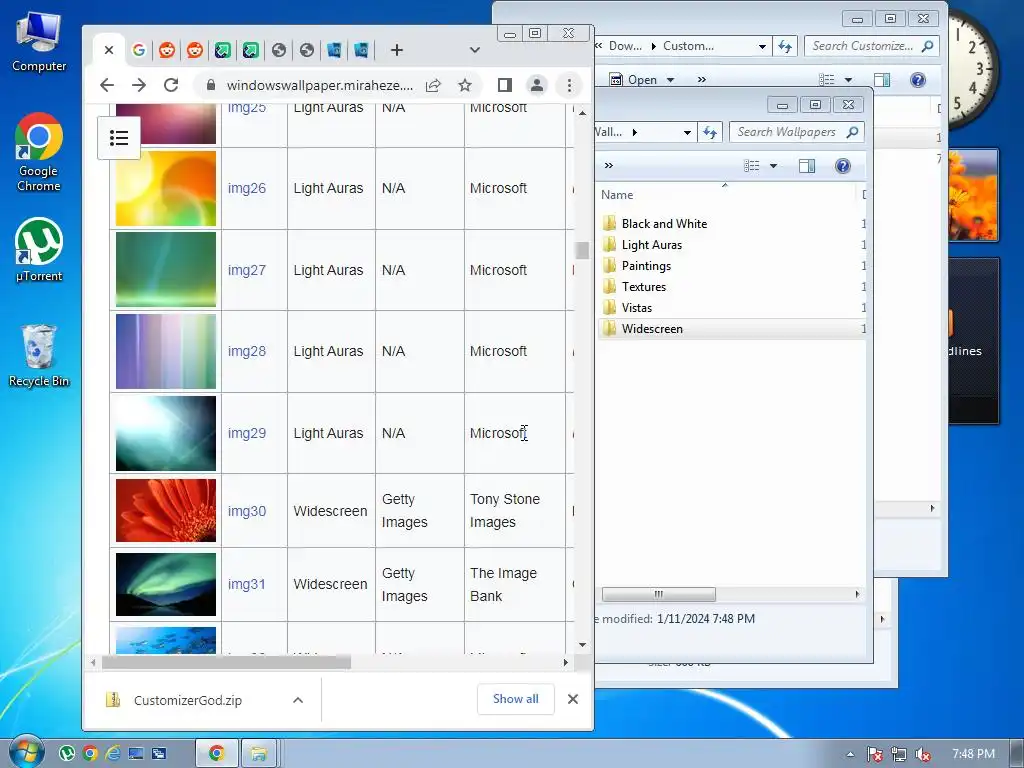Toggle the wiki table of contents

pyautogui.click(x=119, y=138)
